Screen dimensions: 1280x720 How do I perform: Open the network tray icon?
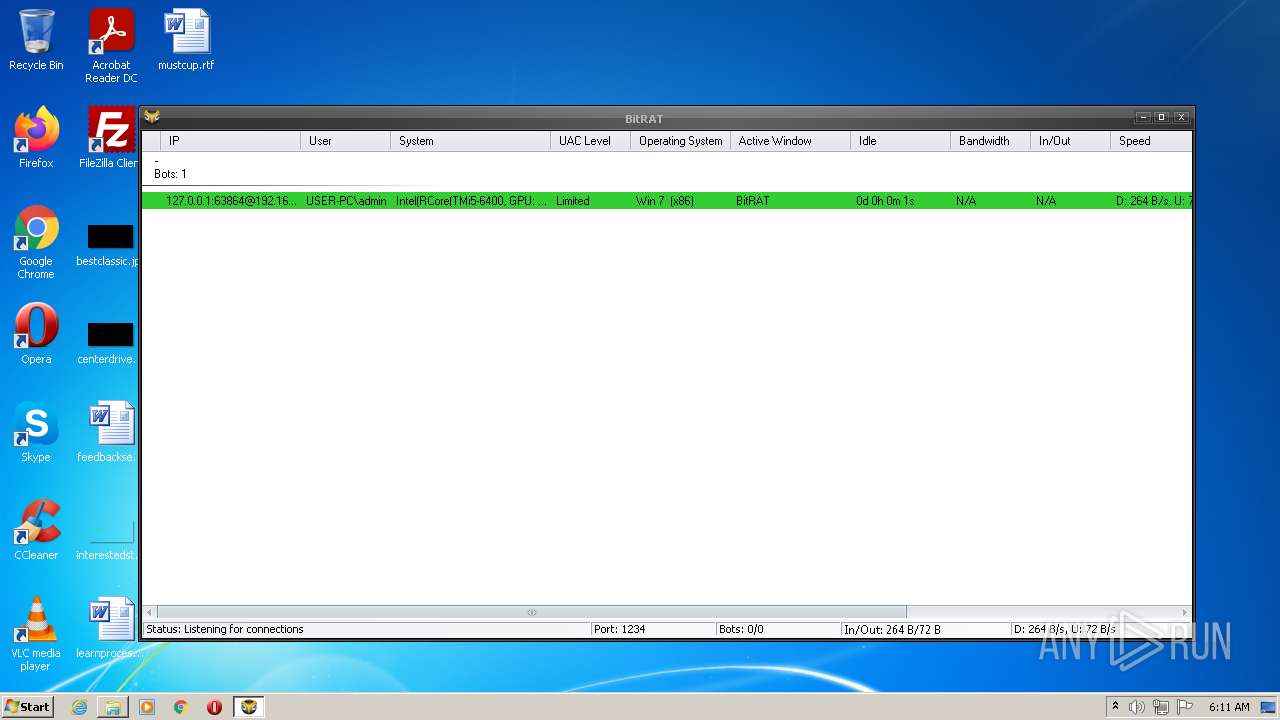coord(1161,707)
